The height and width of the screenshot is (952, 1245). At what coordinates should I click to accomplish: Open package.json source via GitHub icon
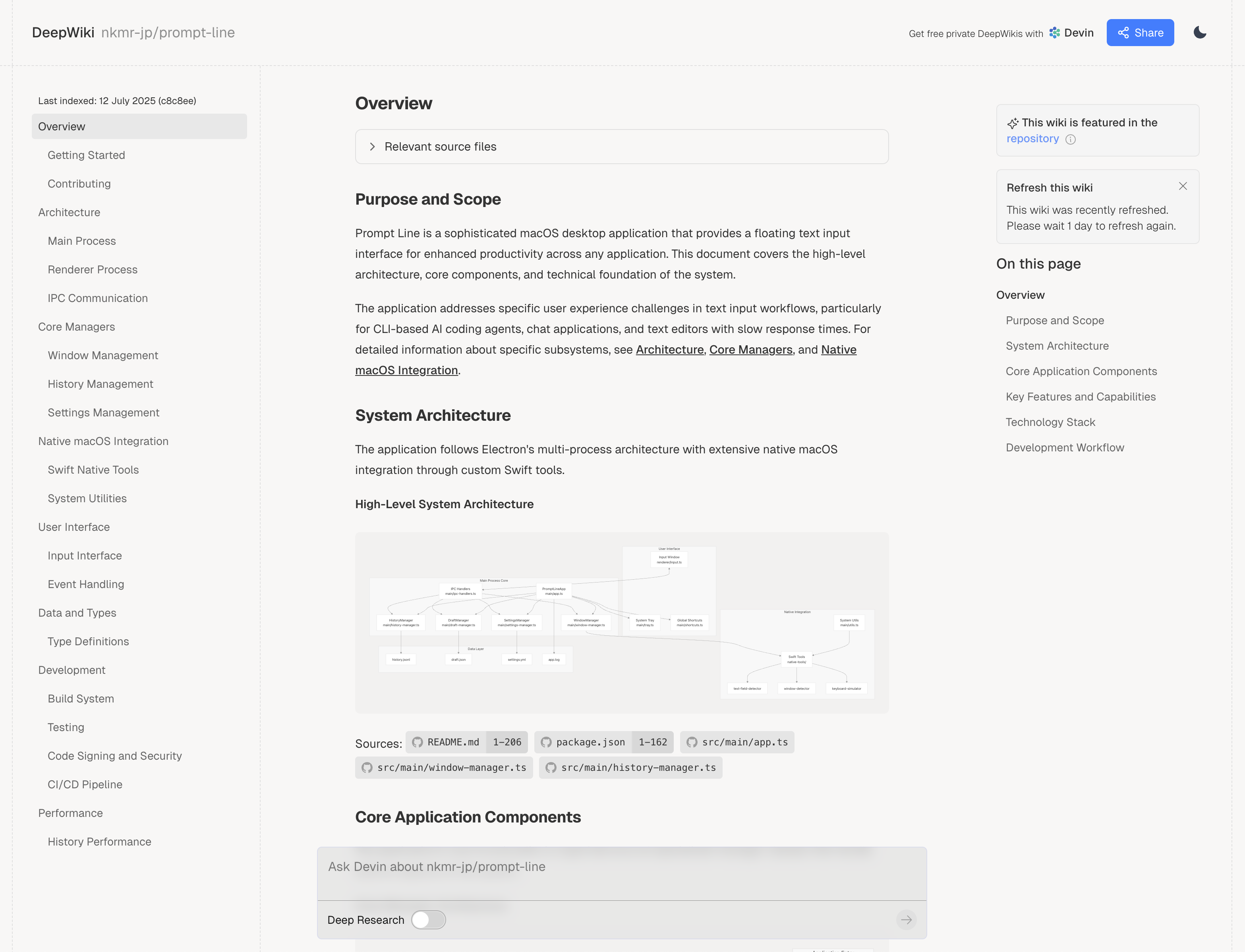(545, 742)
